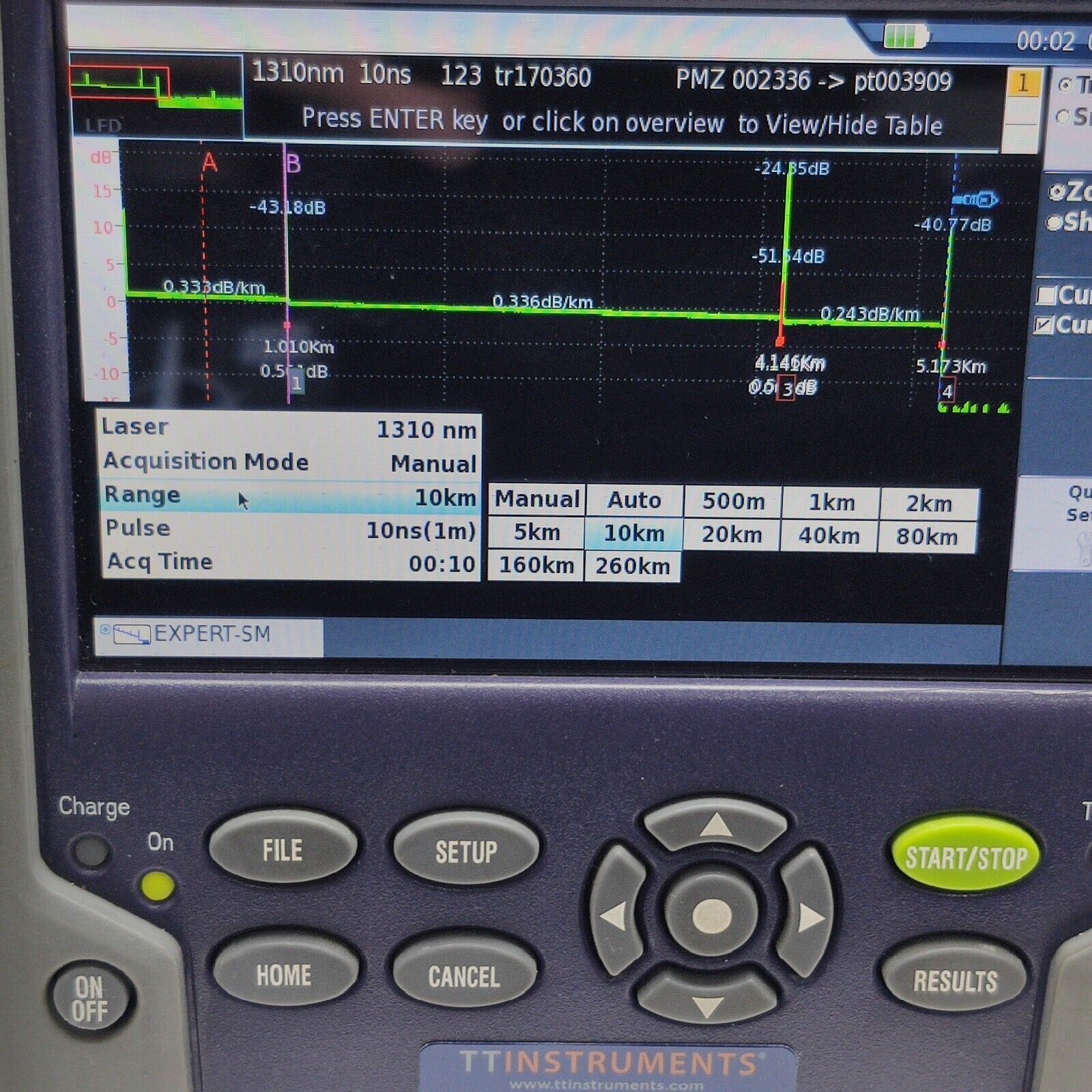Select the Zoom radio button
Screen dimensions: 1092x1092
click(1057, 192)
